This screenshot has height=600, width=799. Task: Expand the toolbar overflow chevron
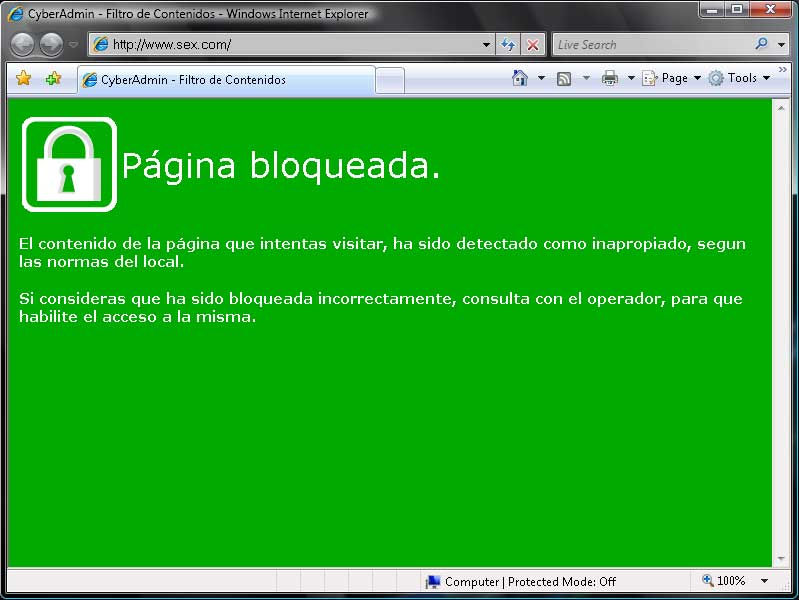[782, 69]
